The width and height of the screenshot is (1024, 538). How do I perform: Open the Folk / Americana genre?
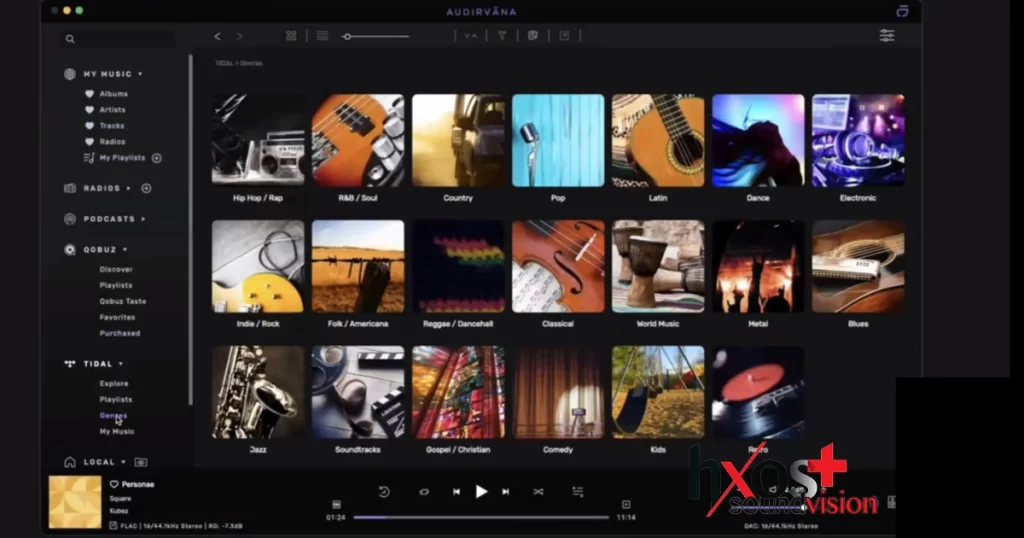[358, 266]
